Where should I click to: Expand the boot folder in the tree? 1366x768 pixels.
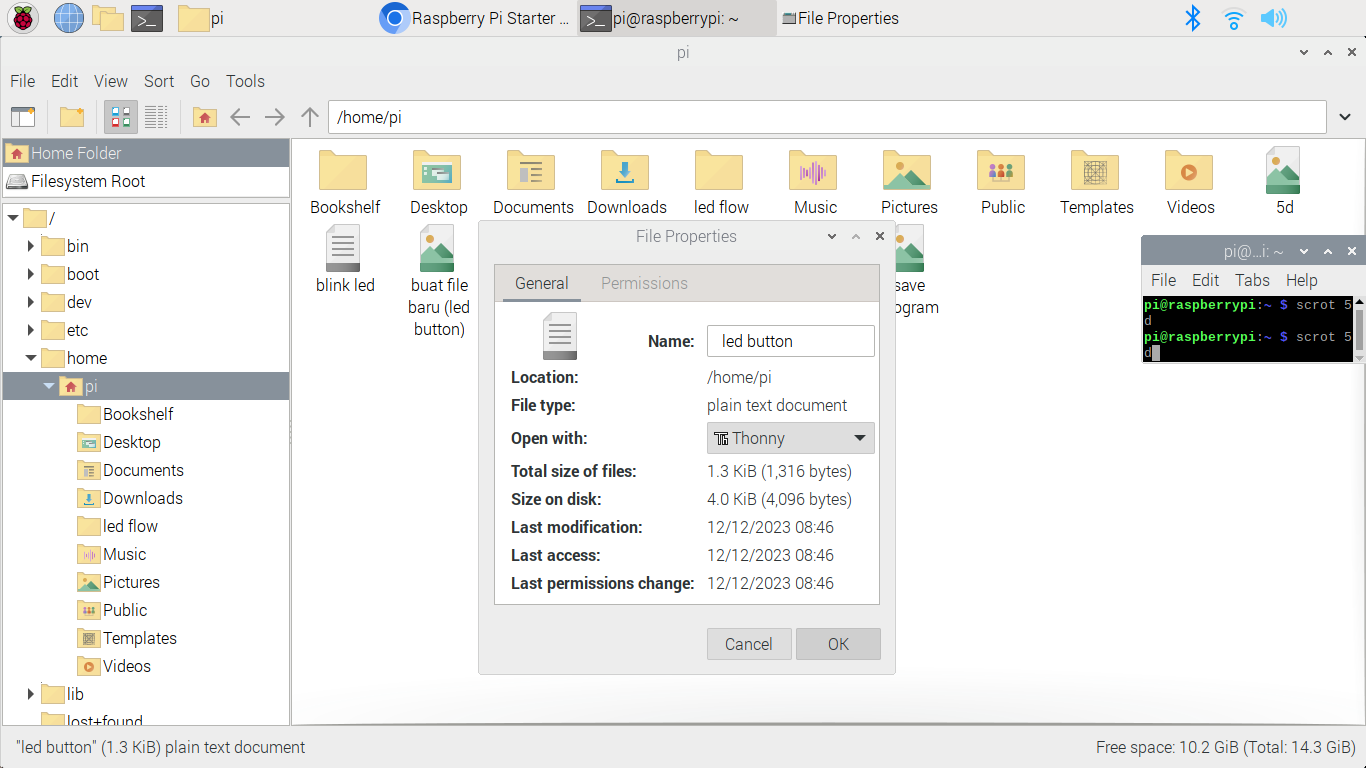point(31,274)
